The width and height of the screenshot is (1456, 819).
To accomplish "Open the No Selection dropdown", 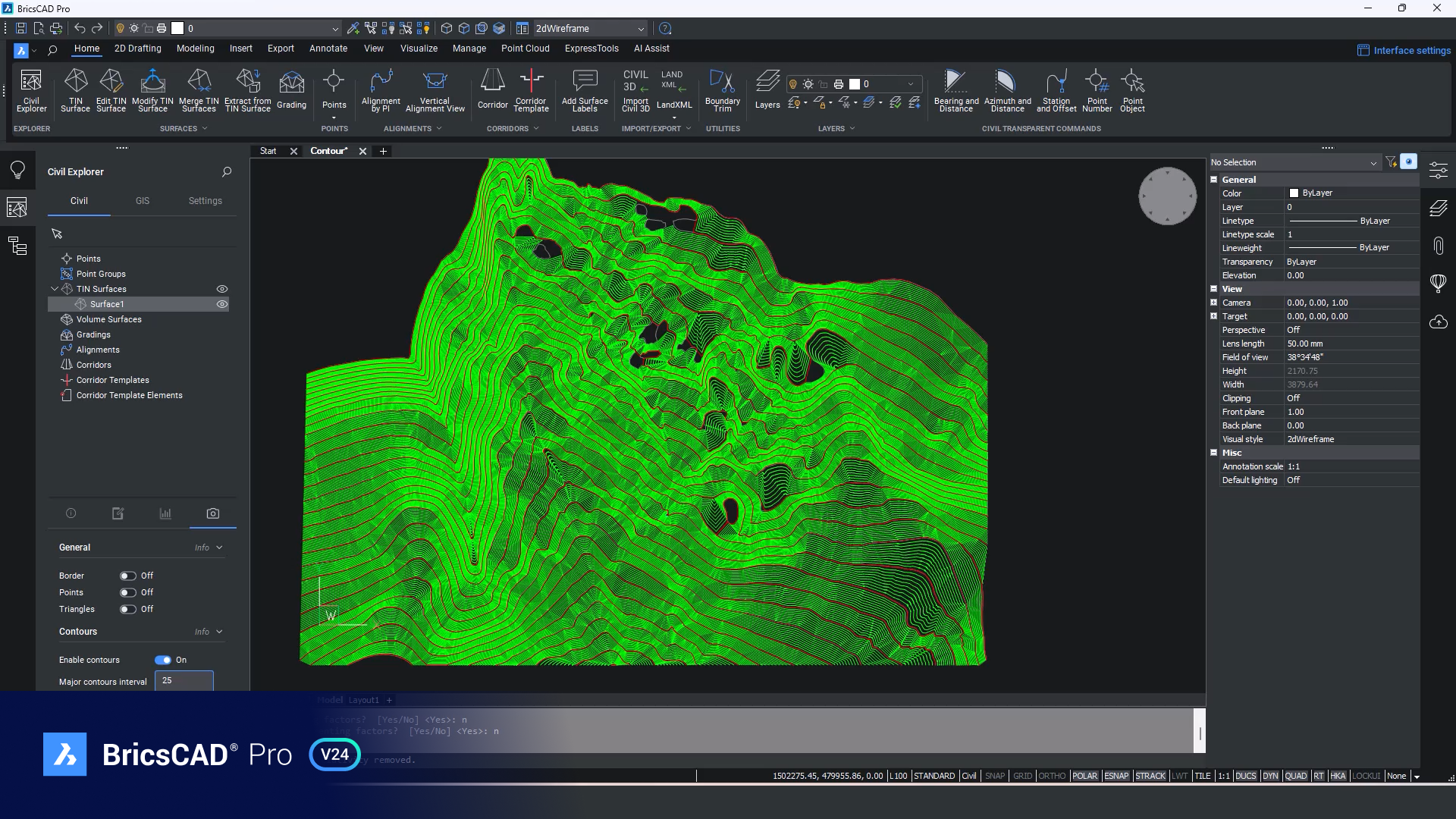I will tap(1373, 162).
